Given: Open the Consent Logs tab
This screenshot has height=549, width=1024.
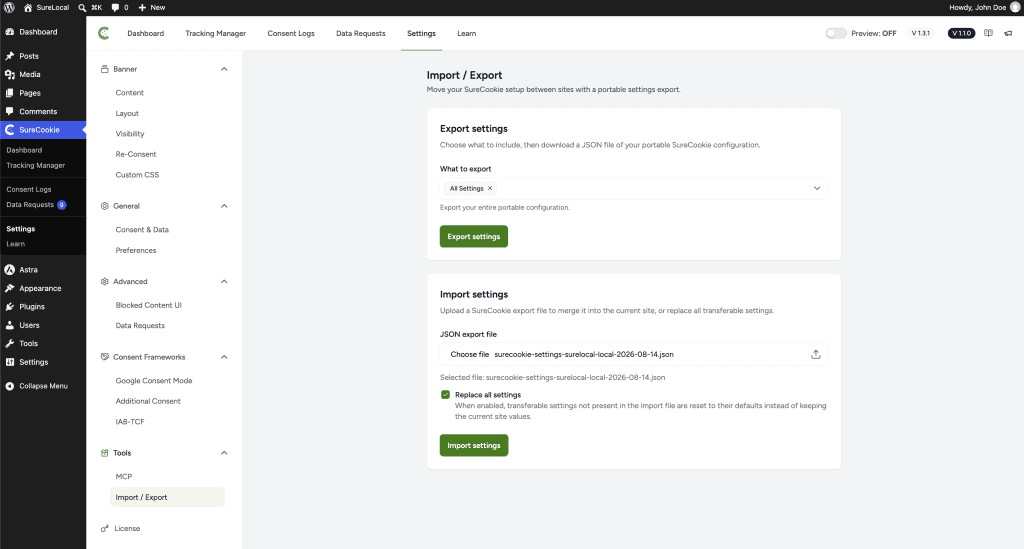Looking at the screenshot, I should [291, 33].
